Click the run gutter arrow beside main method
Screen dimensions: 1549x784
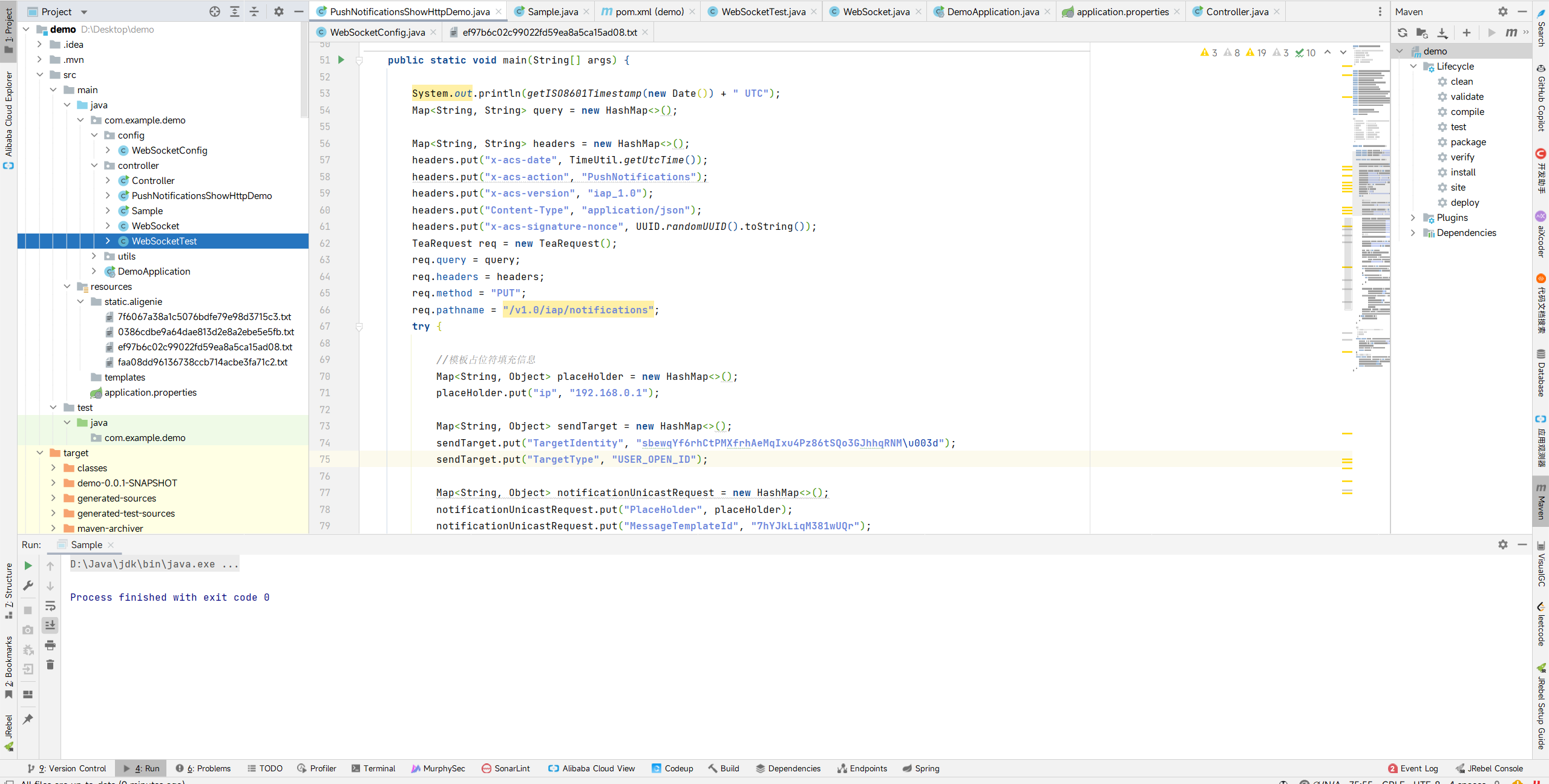341,60
